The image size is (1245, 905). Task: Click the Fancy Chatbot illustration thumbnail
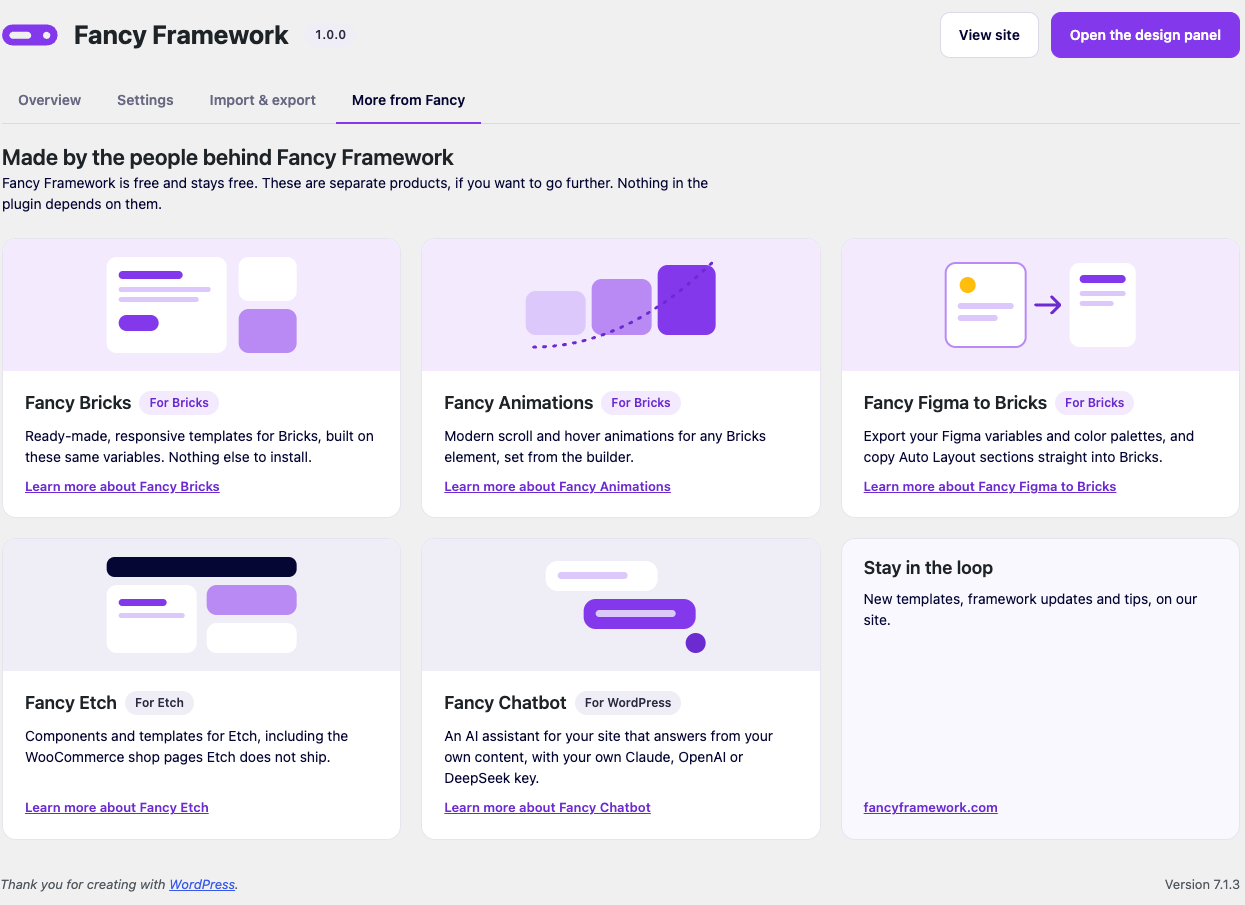[x=621, y=605]
